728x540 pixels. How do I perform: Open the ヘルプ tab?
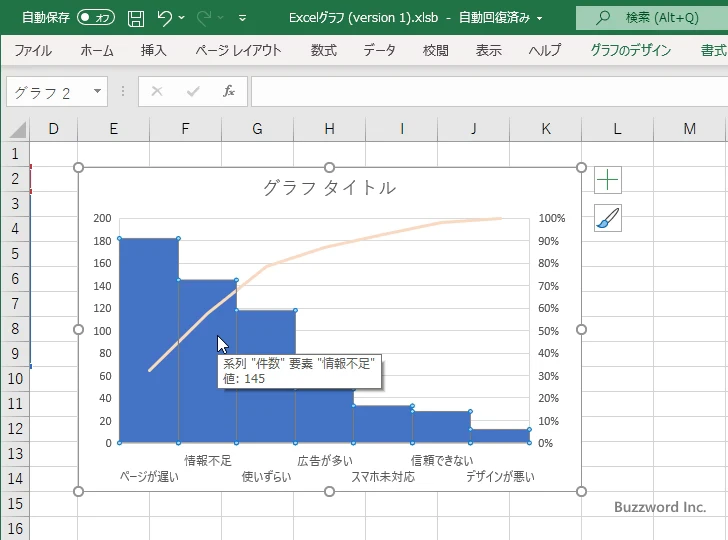pos(545,50)
